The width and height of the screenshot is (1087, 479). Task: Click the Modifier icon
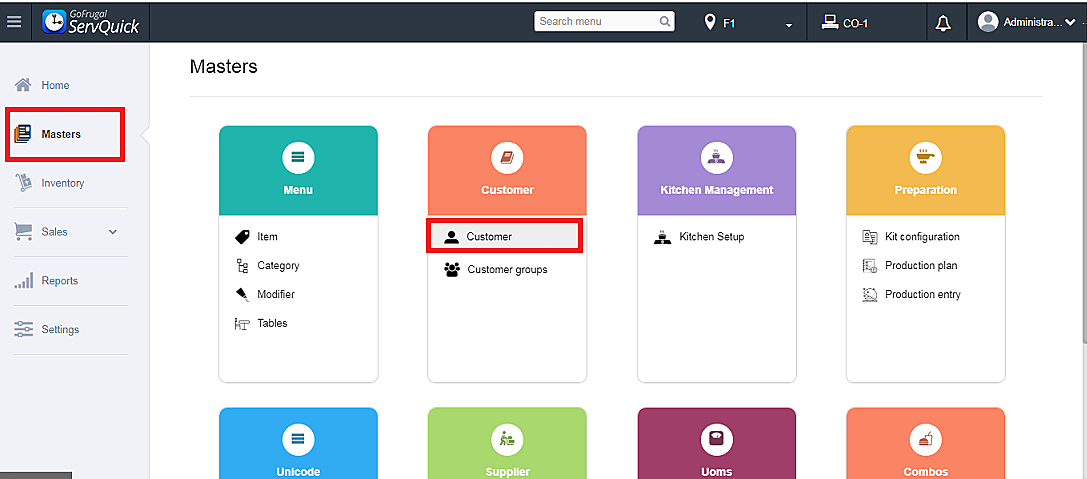tap(242, 295)
